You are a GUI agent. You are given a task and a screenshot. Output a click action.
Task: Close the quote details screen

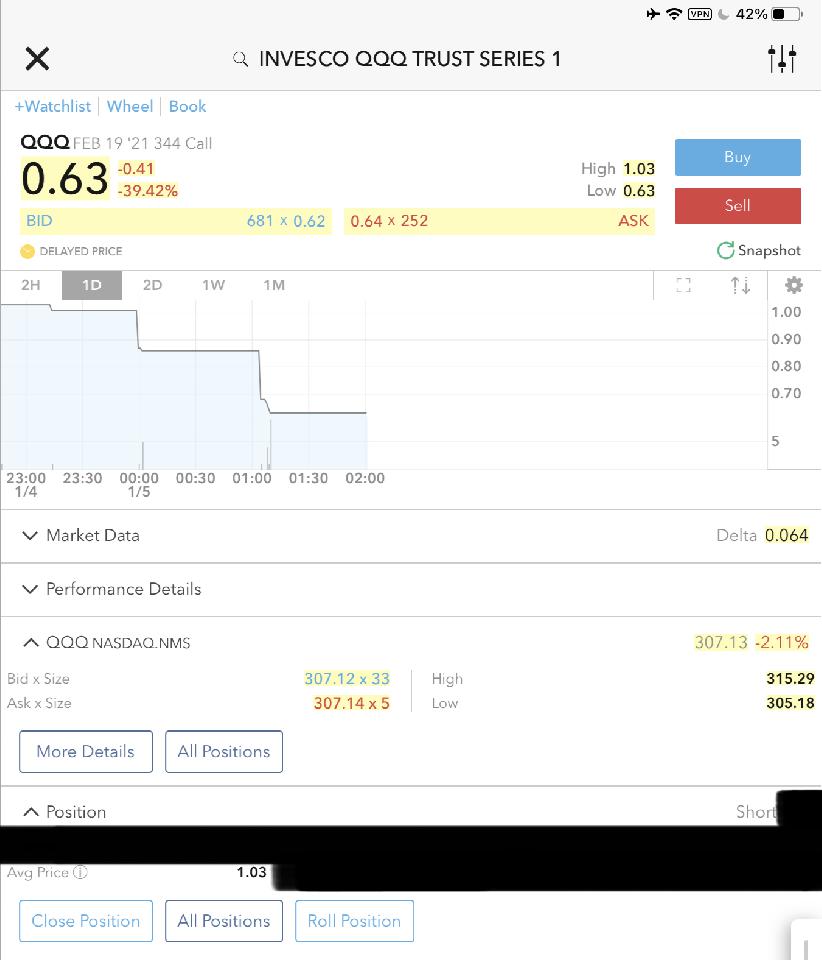(37, 59)
